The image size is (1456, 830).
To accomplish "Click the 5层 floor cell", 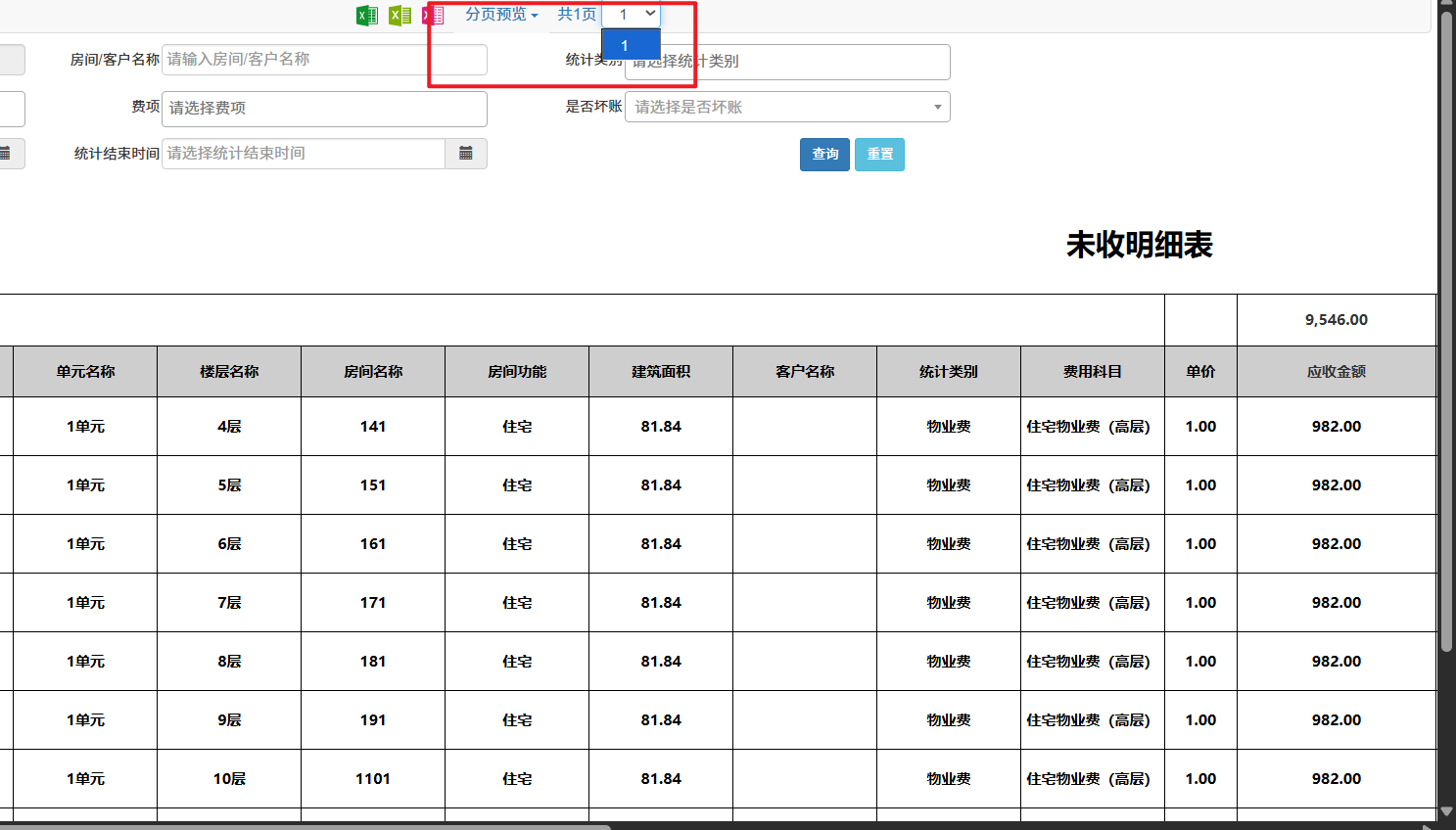I will (x=229, y=485).
